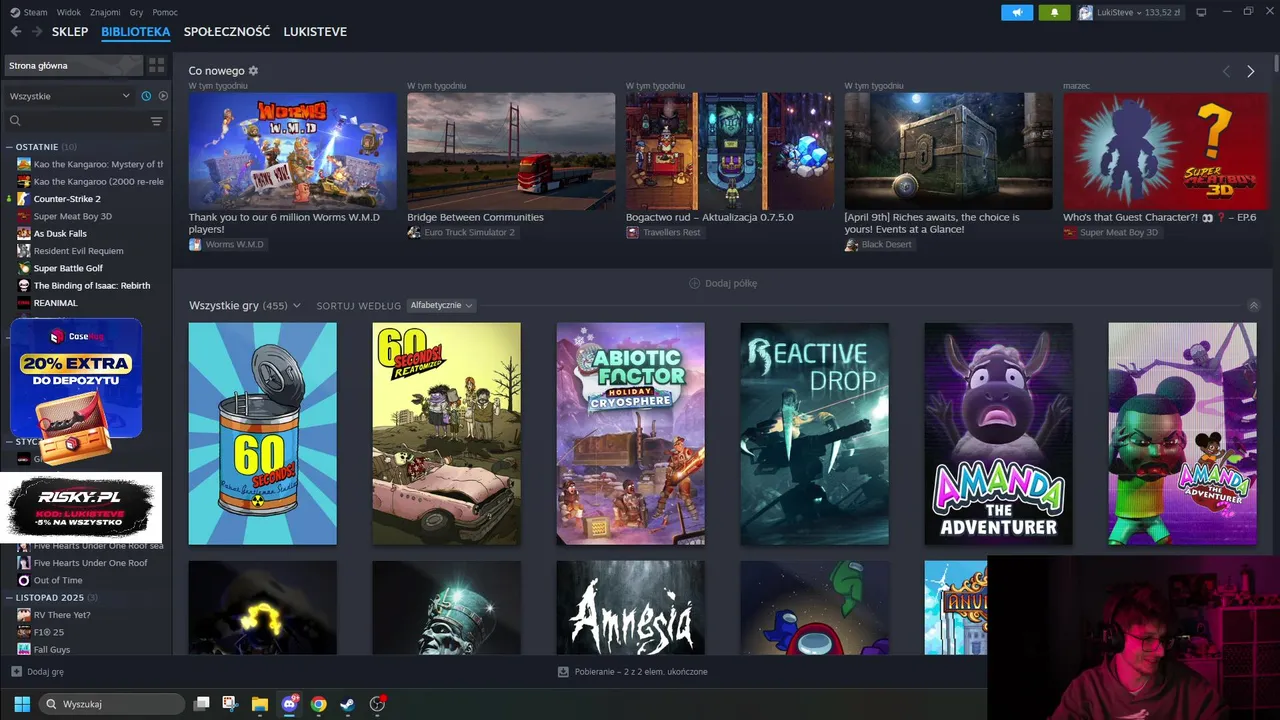Click Counter-Strike 2 game icon in sidebar
This screenshot has height=720, width=1280.
[x=24, y=199]
